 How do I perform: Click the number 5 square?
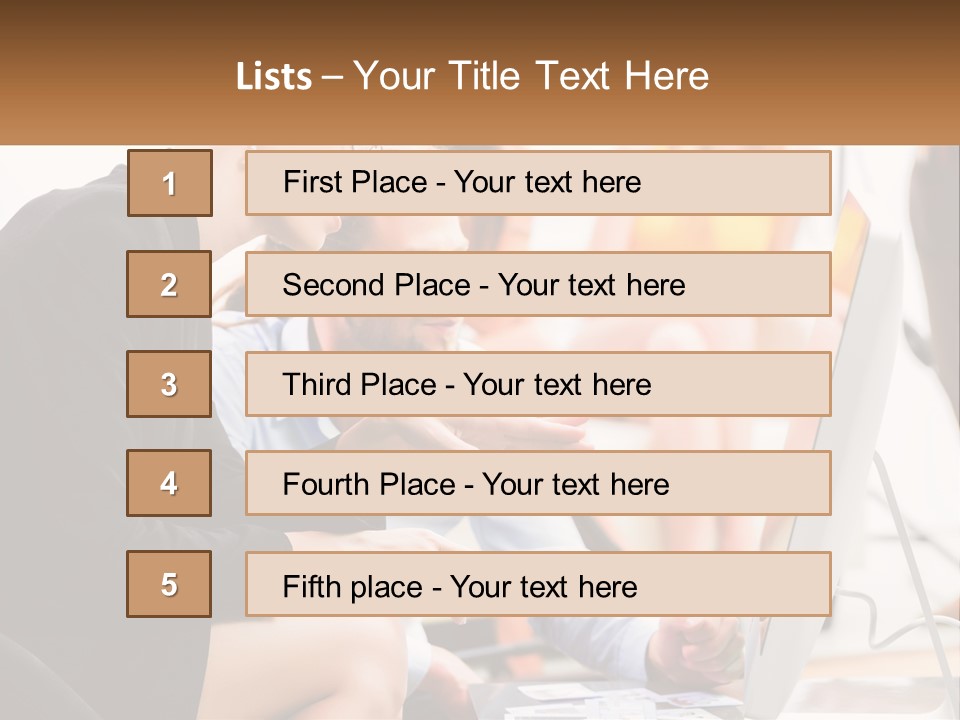click(x=169, y=584)
